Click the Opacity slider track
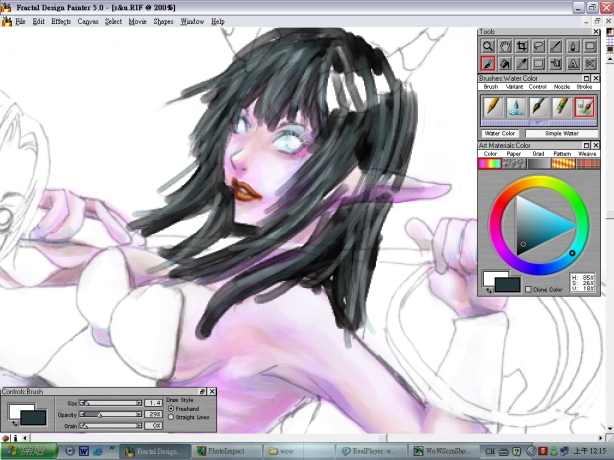 click(x=111, y=414)
